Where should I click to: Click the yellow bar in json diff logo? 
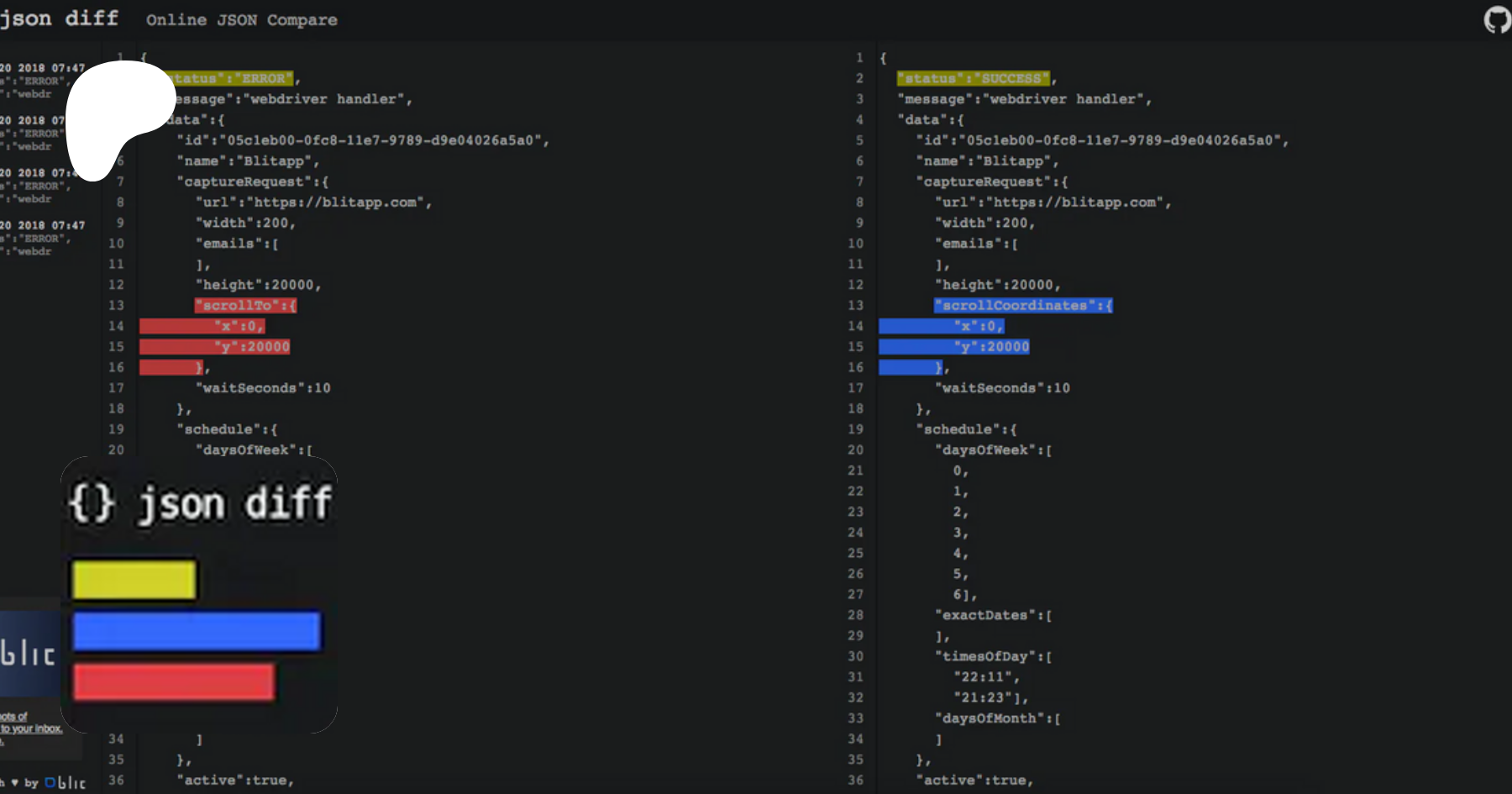point(134,580)
